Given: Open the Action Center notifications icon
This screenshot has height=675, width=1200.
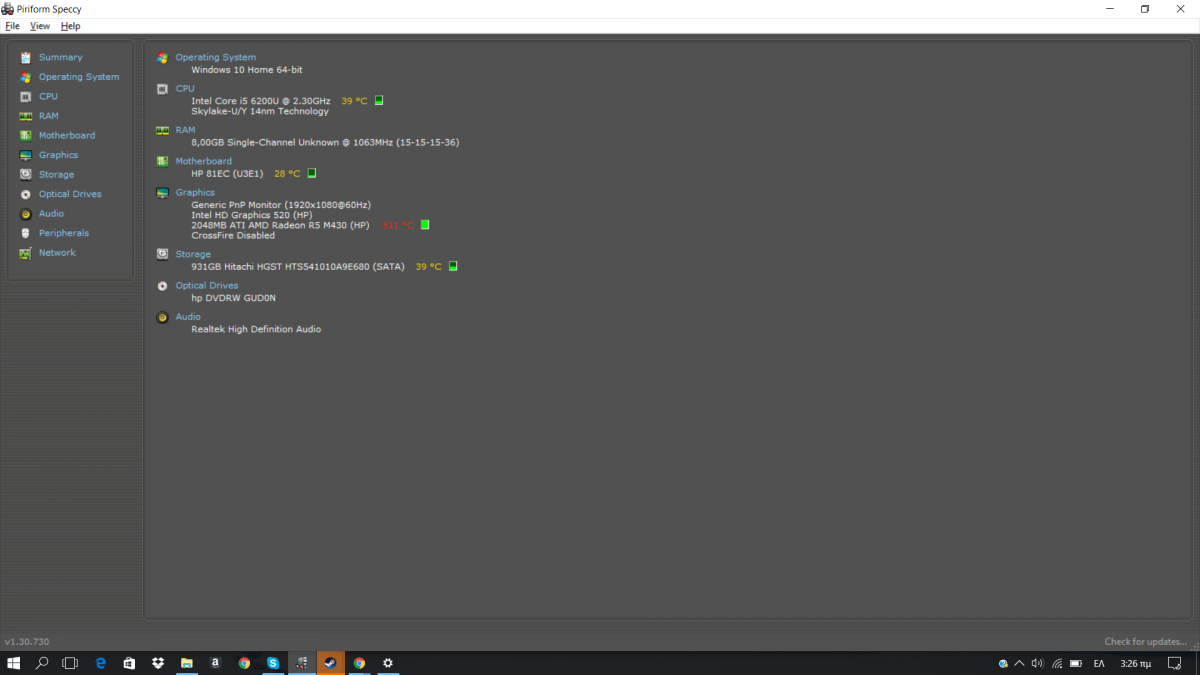Looking at the screenshot, I should tap(1175, 663).
